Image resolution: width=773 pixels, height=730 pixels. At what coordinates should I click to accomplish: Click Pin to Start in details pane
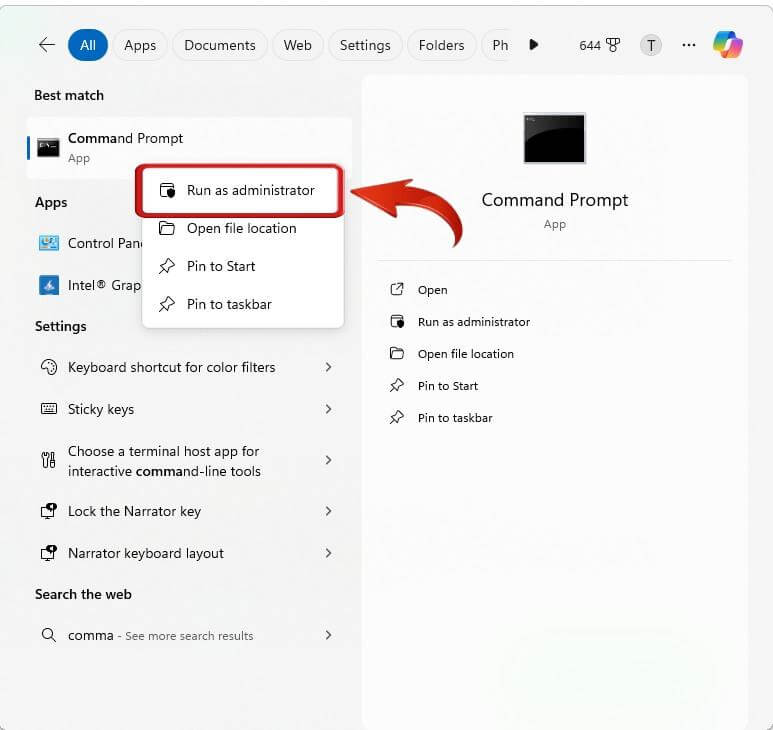(x=448, y=386)
